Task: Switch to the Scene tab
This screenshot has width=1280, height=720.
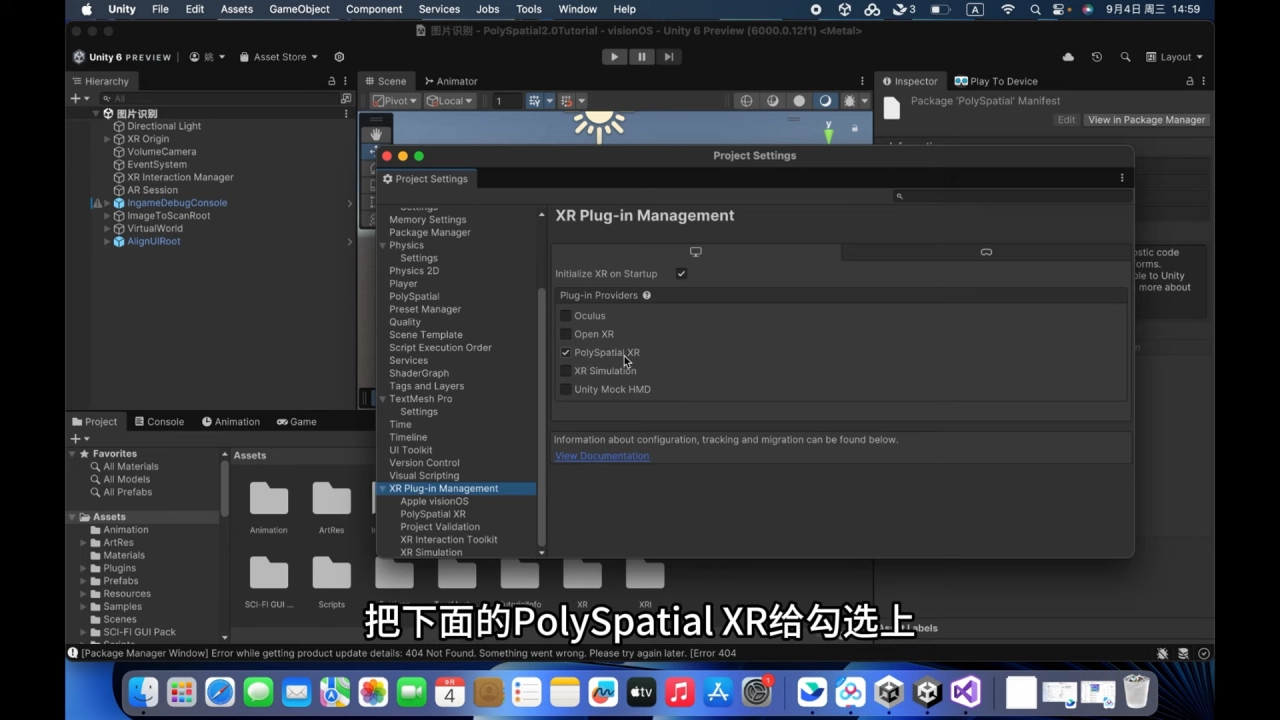Action: tap(385, 81)
